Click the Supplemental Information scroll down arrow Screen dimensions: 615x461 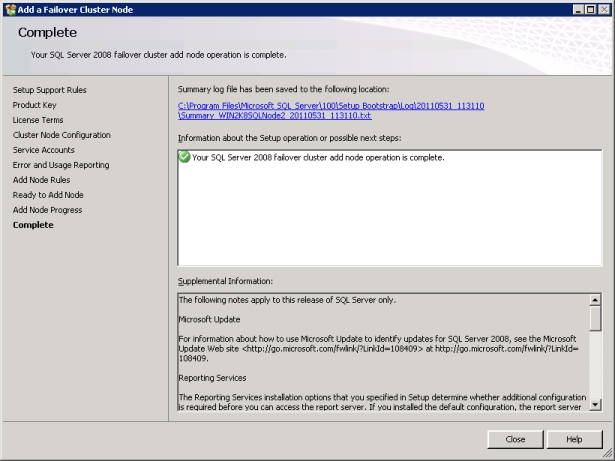tap(595, 405)
